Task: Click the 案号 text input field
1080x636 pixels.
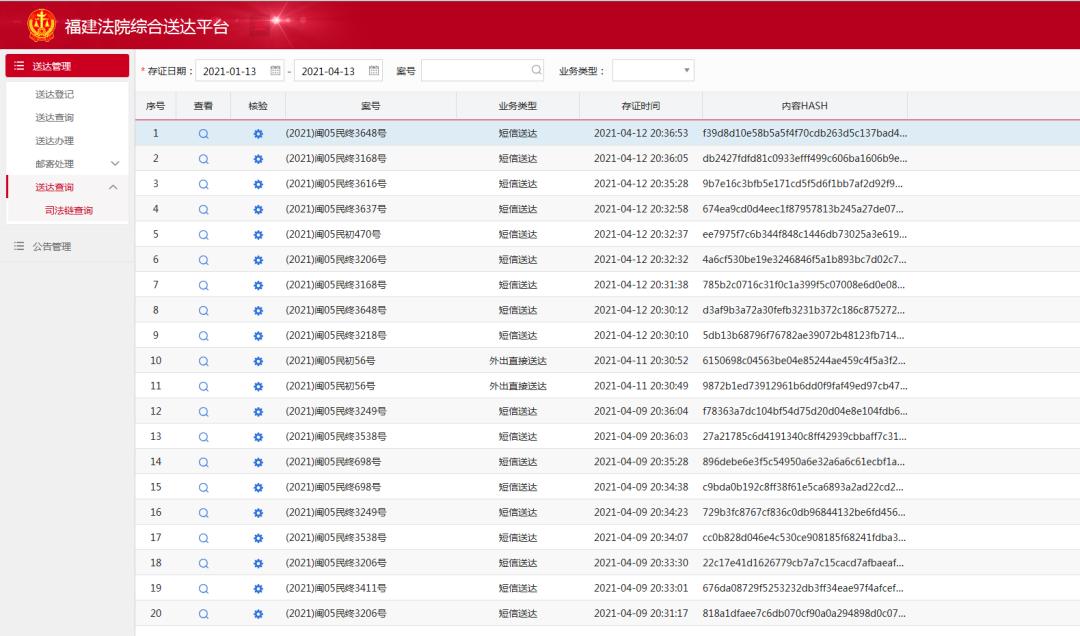Action: [x=476, y=71]
